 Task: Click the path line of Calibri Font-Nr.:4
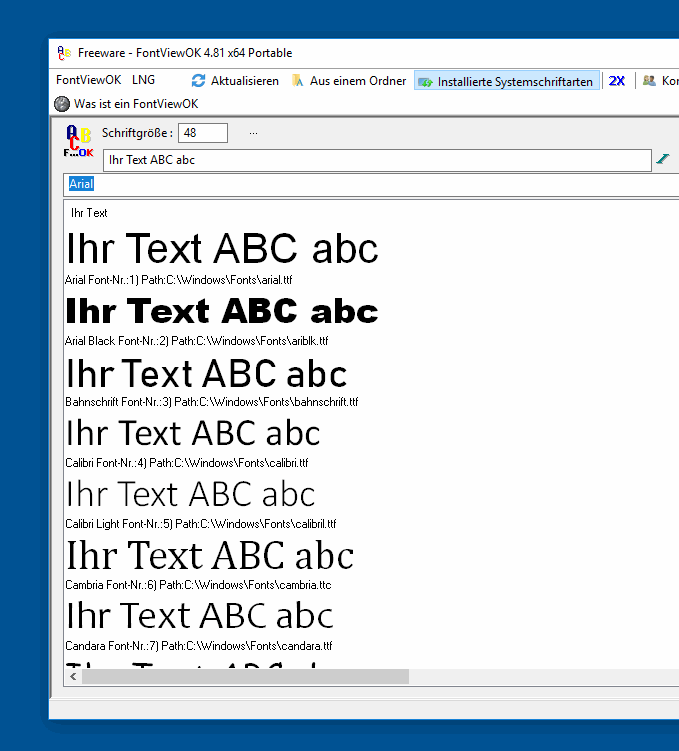click(x=187, y=463)
